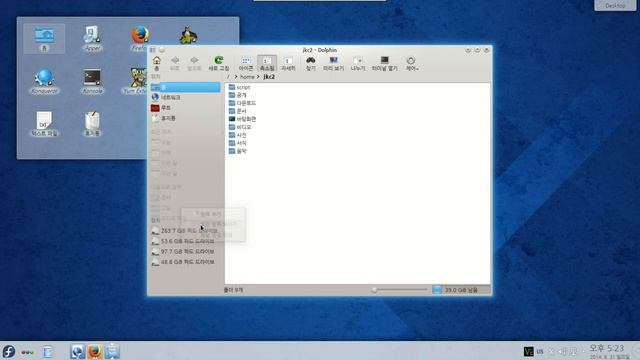Select the '바탕화면' desktop folder
The image size is (640, 360).
point(242,119)
